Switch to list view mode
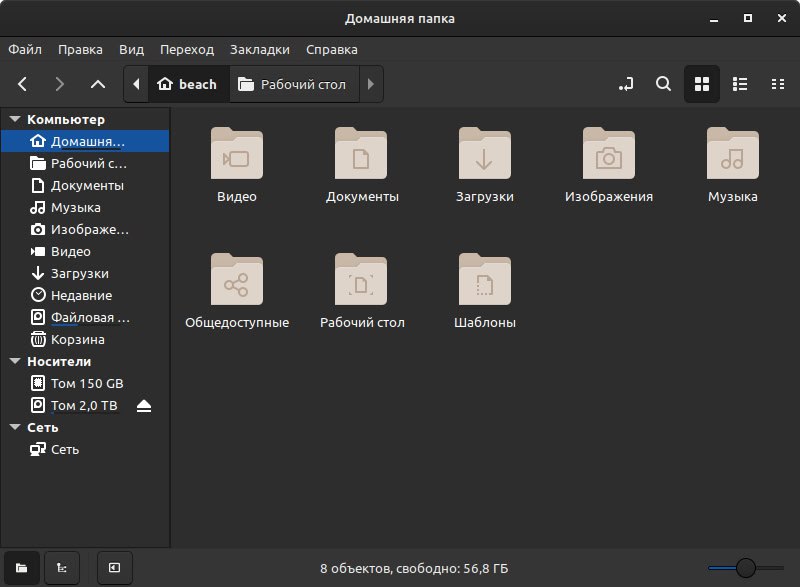Viewport: 800px width, 587px height. coord(740,84)
